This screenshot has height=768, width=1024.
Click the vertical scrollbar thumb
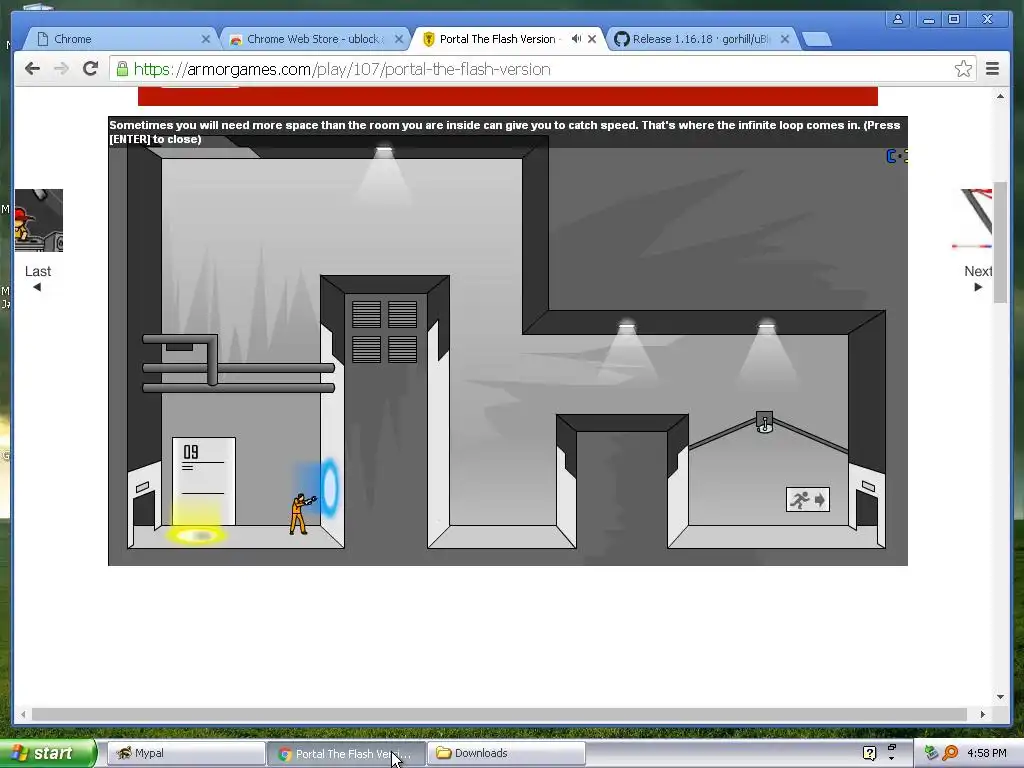click(x=1000, y=242)
